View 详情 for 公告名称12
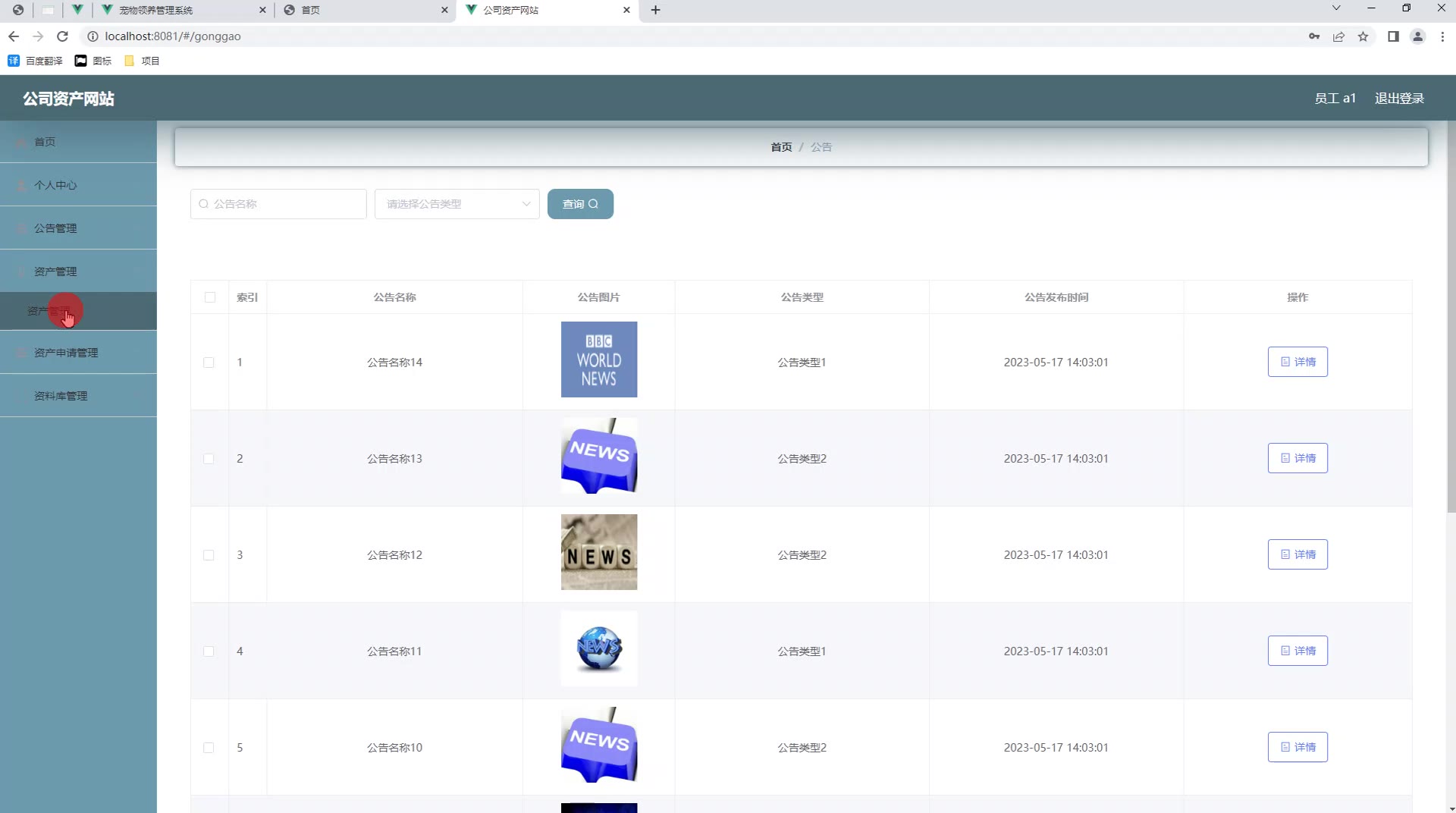Screen dimensions: 1456x813 tap(1298, 554)
